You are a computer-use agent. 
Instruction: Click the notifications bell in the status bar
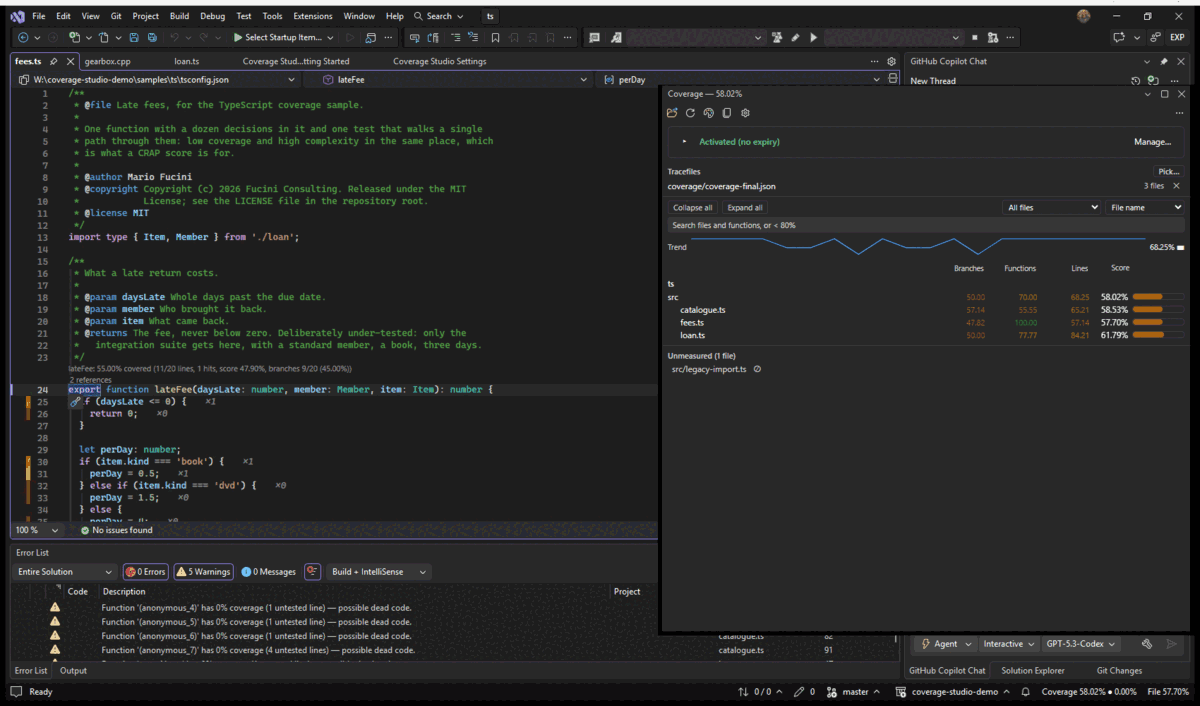pyautogui.click(x=1026, y=692)
